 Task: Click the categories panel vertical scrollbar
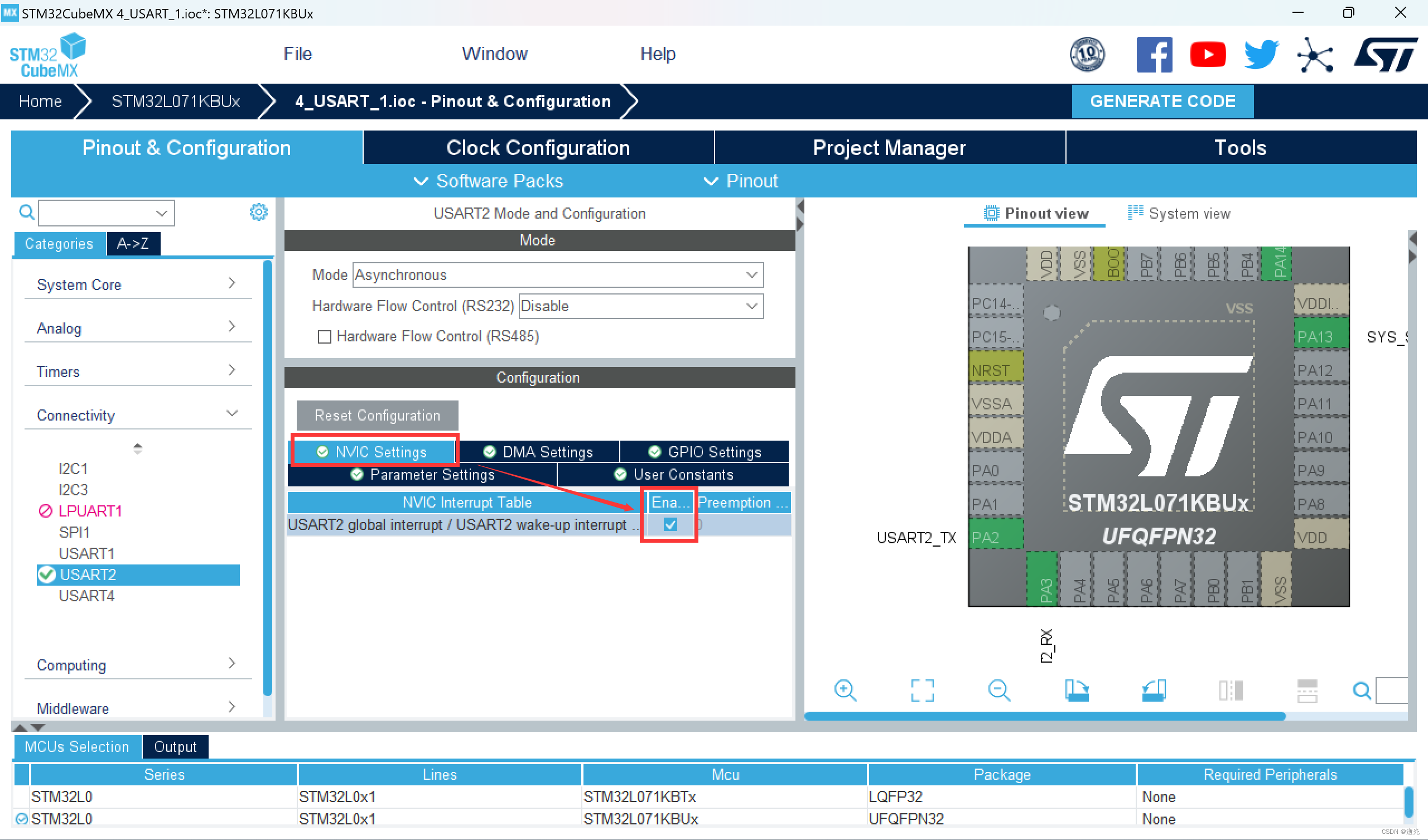[x=267, y=477]
